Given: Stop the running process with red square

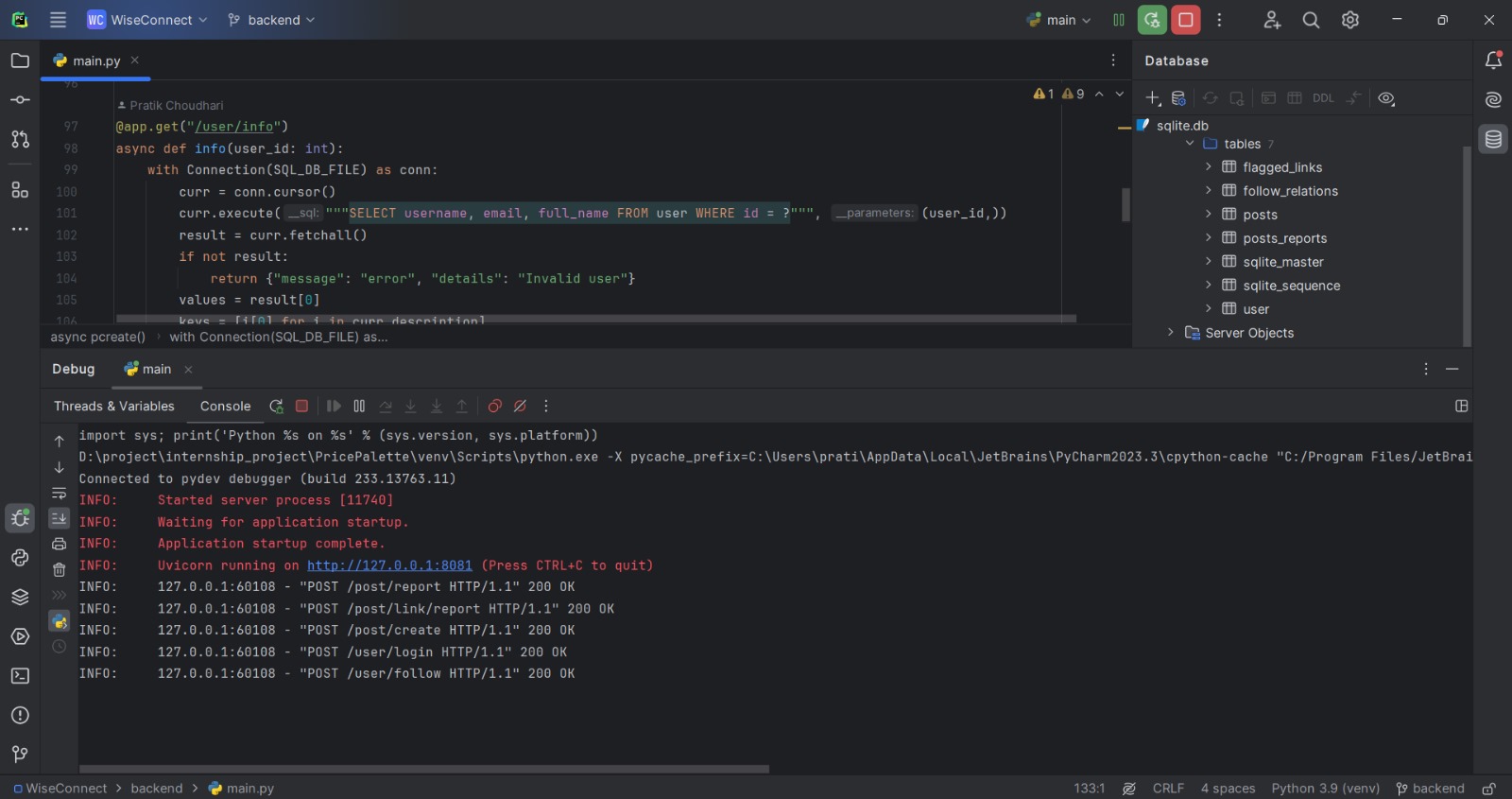Looking at the screenshot, I should point(1186,20).
